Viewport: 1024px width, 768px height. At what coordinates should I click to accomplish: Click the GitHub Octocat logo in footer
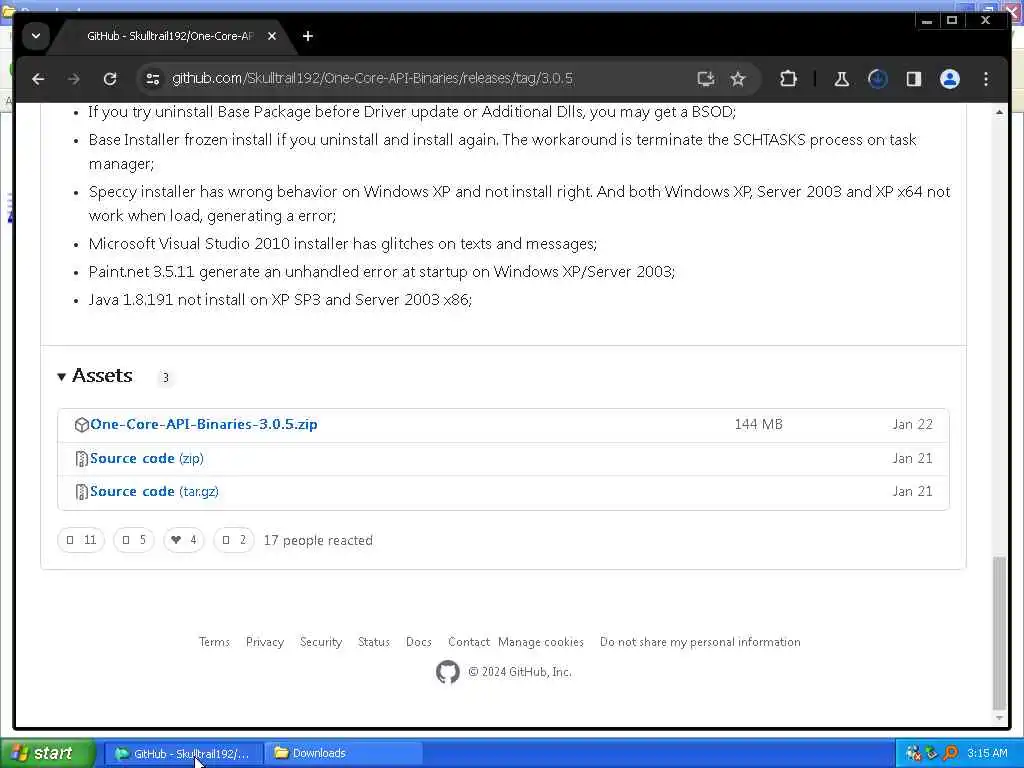pos(448,672)
